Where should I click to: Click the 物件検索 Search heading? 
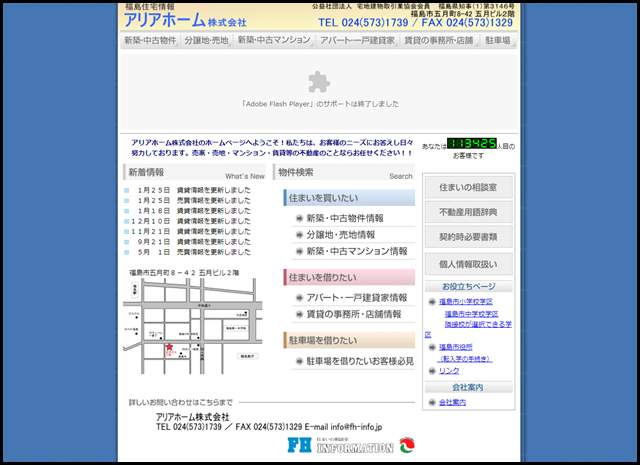click(x=344, y=172)
